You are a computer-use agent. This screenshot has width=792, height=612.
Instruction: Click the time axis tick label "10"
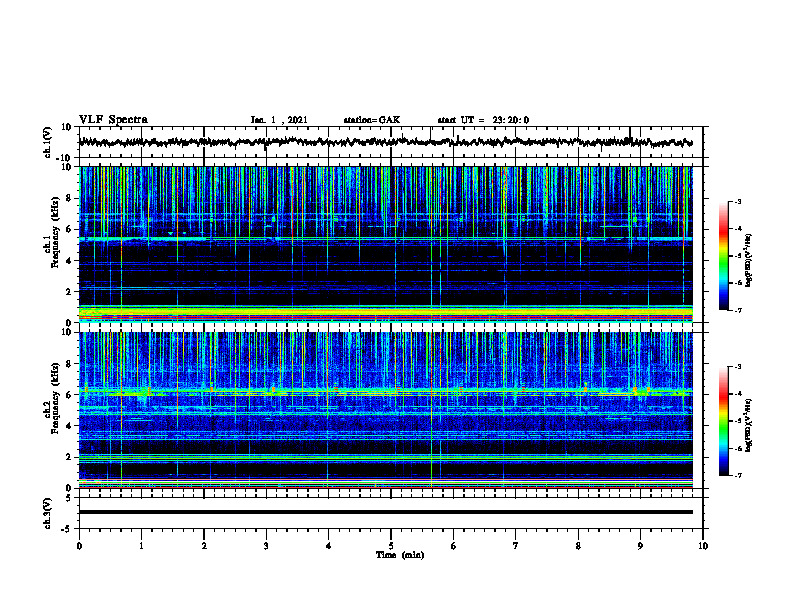pyautogui.click(x=703, y=546)
